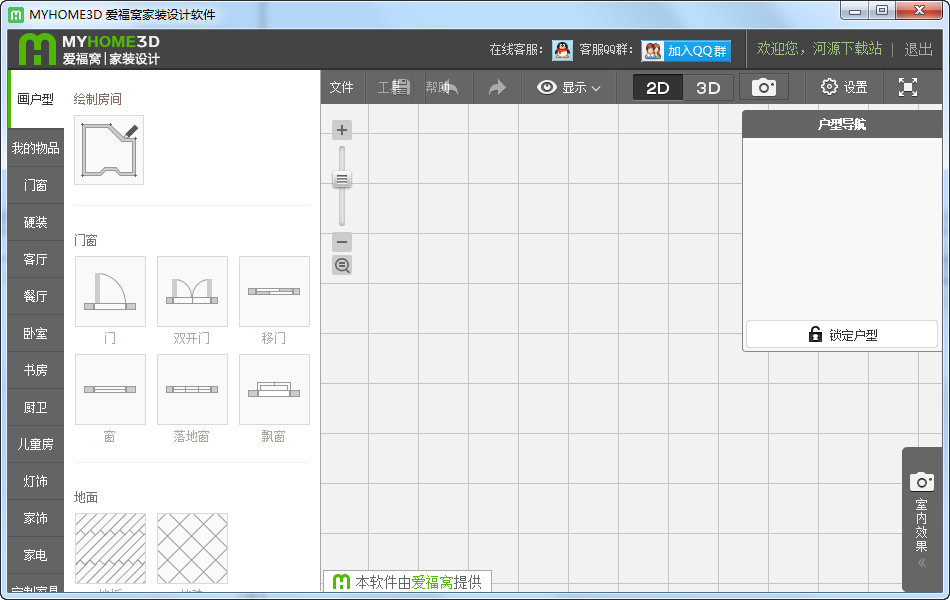Select the 餐厅 category tab
Image resolution: width=950 pixels, height=600 pixels.
(36, 296)
